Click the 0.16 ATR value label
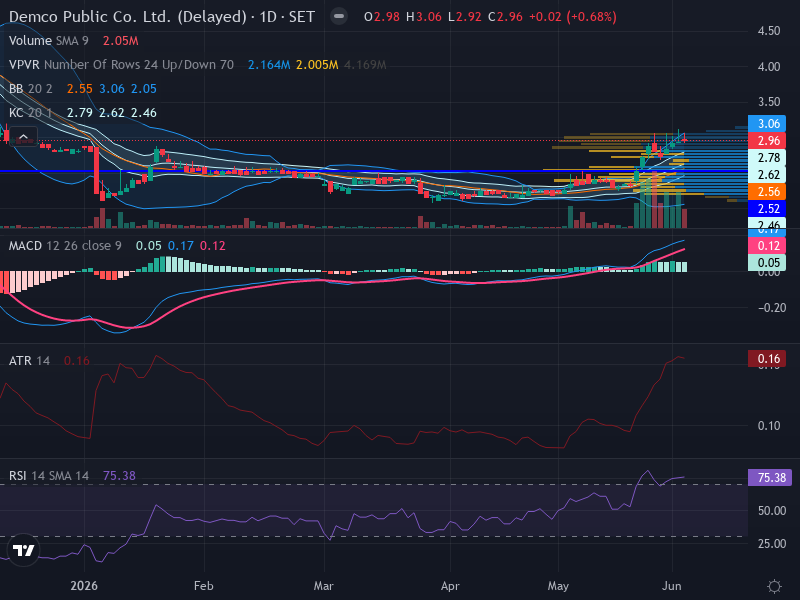Screen dimensions: 800x600 (x=767, y=359)
